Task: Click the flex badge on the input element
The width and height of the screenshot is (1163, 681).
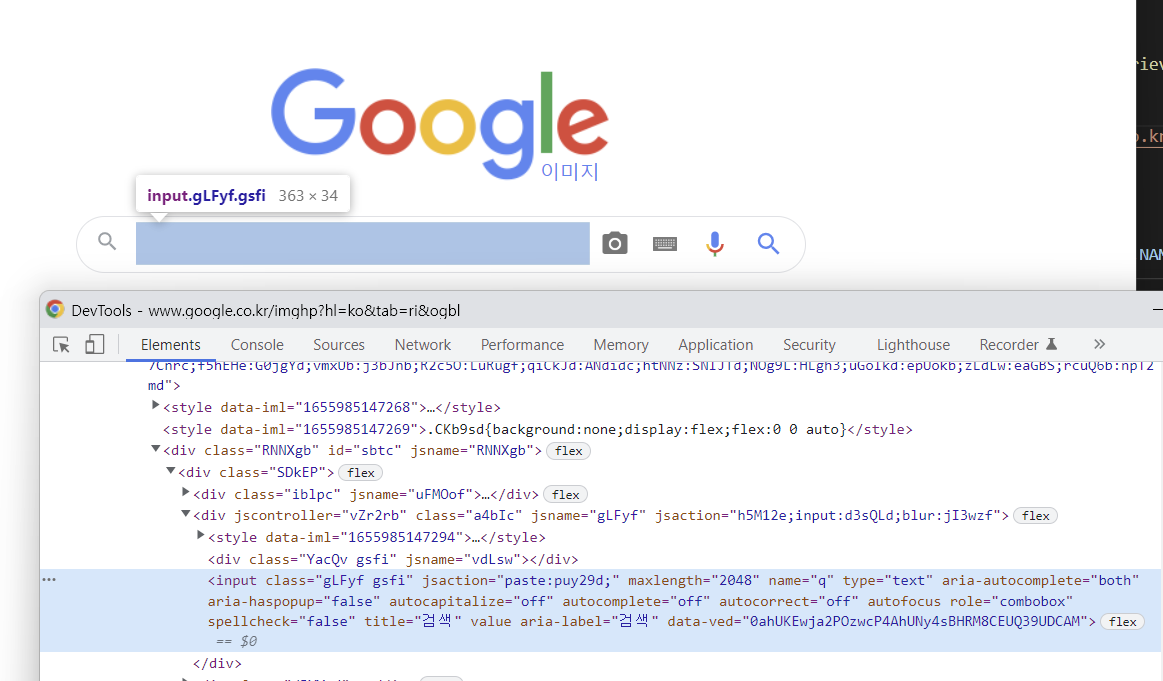Action: point(1122,622)
